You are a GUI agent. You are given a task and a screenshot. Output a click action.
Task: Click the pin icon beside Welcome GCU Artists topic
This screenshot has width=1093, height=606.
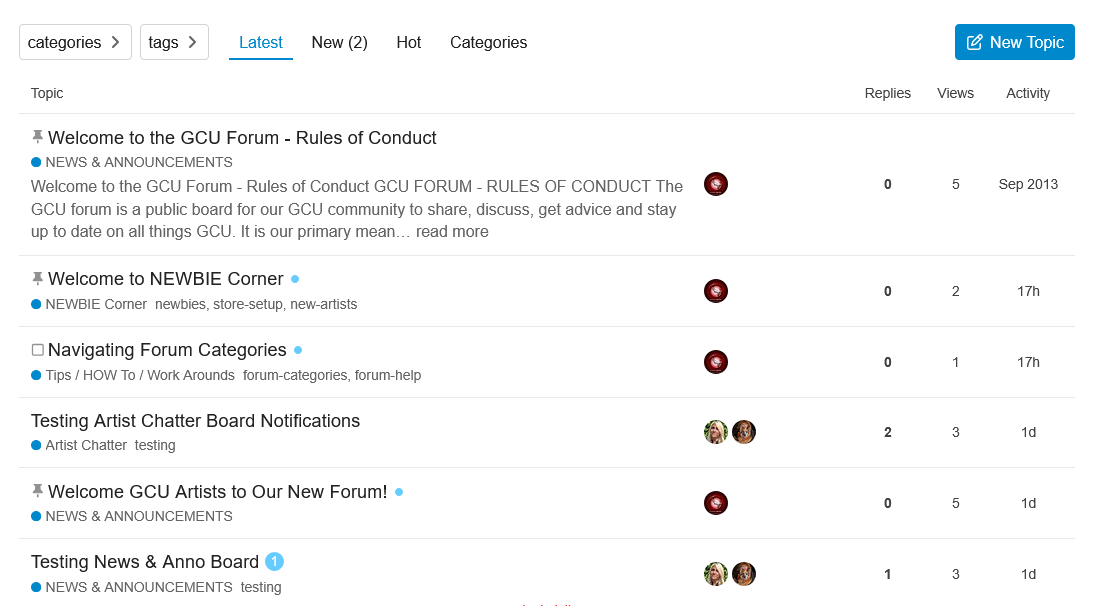(x=38, y=491)
